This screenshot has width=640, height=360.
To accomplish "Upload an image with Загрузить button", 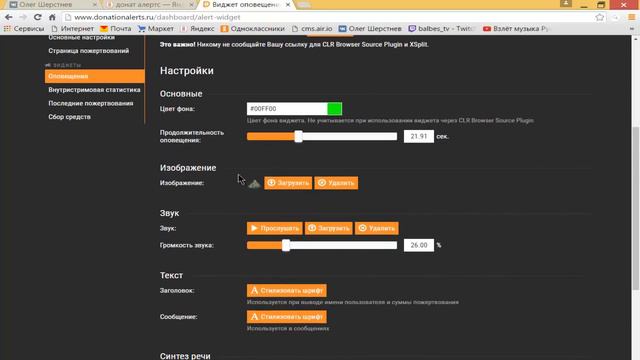I will [288, 183].
